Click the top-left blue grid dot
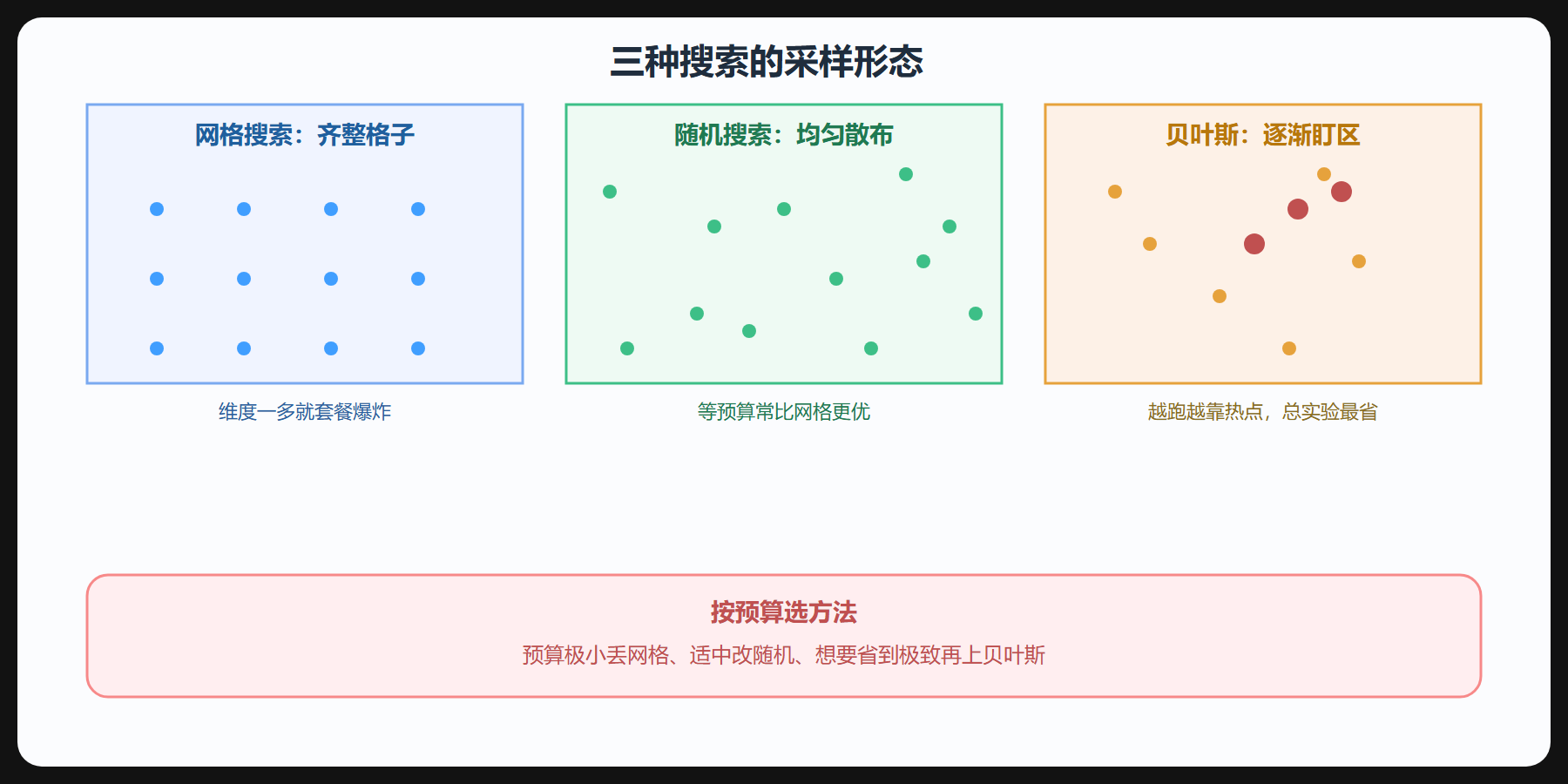The image size is (1568, 784). coord(157,209)
